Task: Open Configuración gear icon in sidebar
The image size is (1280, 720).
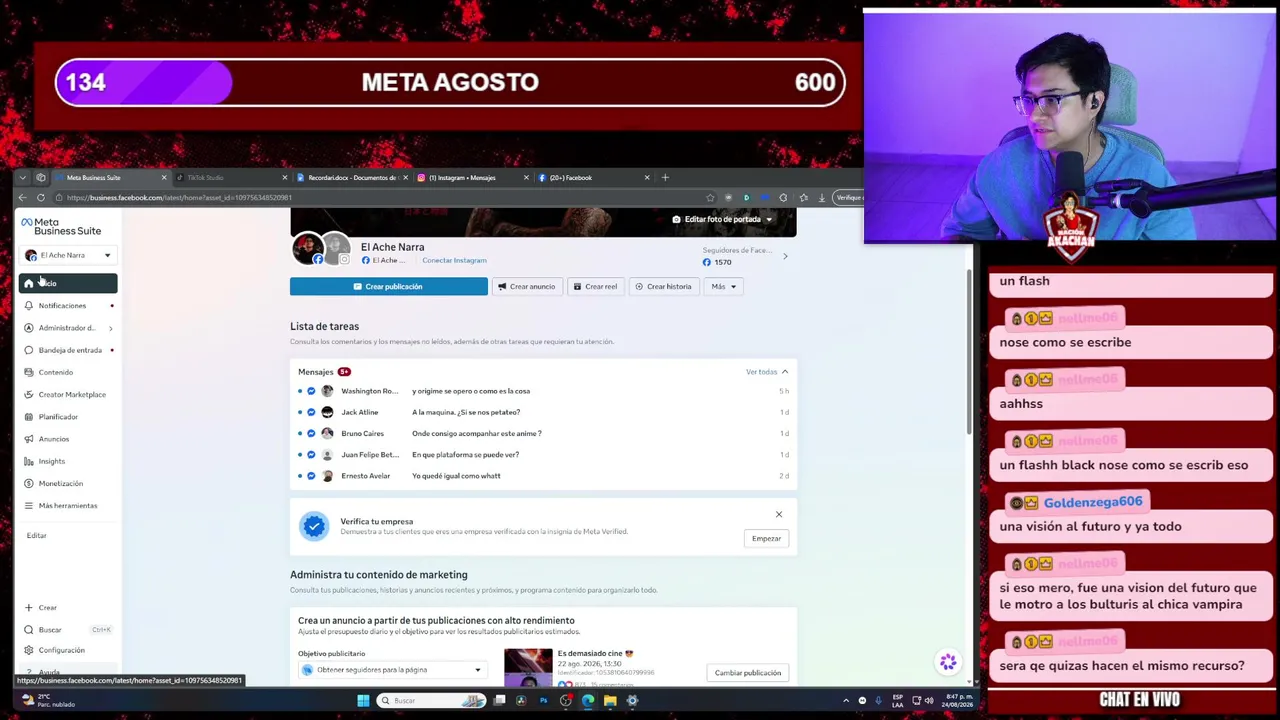Action: click(29, 650)
